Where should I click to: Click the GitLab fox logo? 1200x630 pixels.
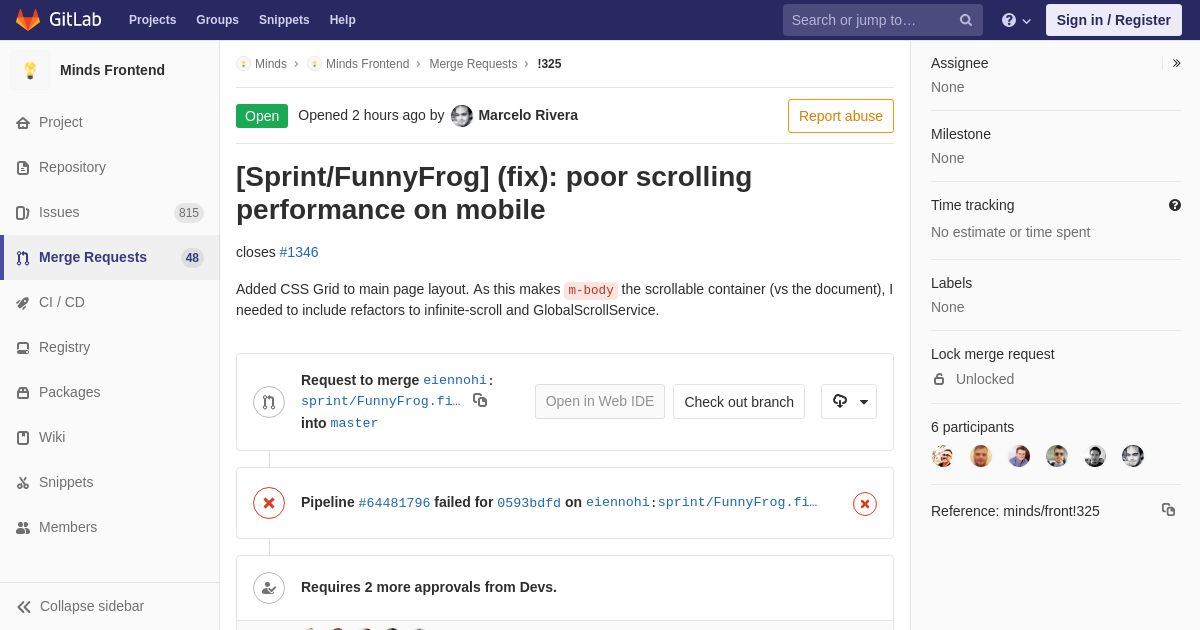click(x=28, y=20)
